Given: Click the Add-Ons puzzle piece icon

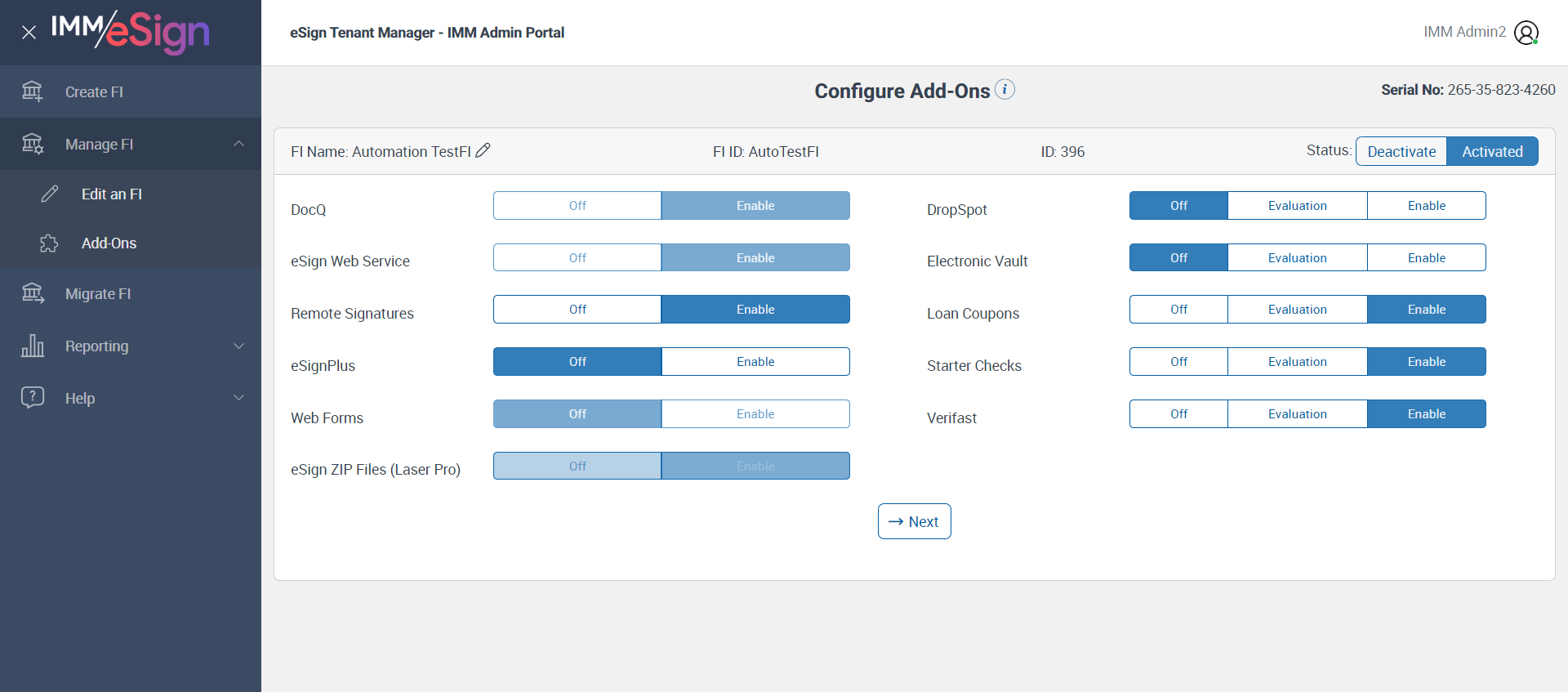Looking at the screenshot, I should click(x=49, y=243).
